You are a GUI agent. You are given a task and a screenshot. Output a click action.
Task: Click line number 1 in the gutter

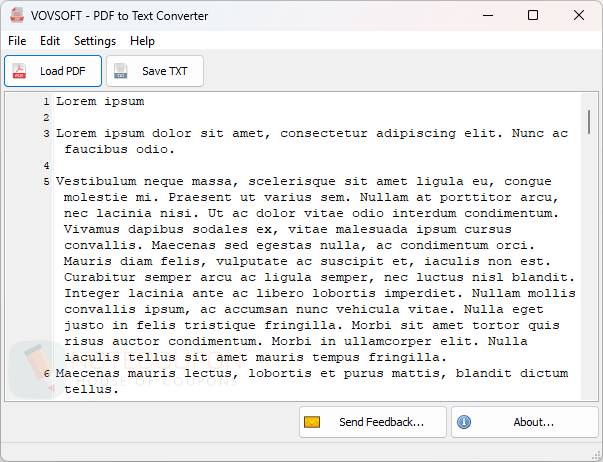tap(46, 102)
